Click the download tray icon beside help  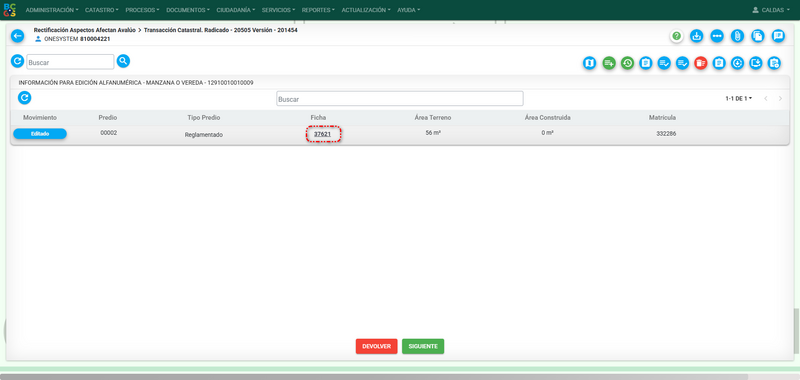(696, 36)
